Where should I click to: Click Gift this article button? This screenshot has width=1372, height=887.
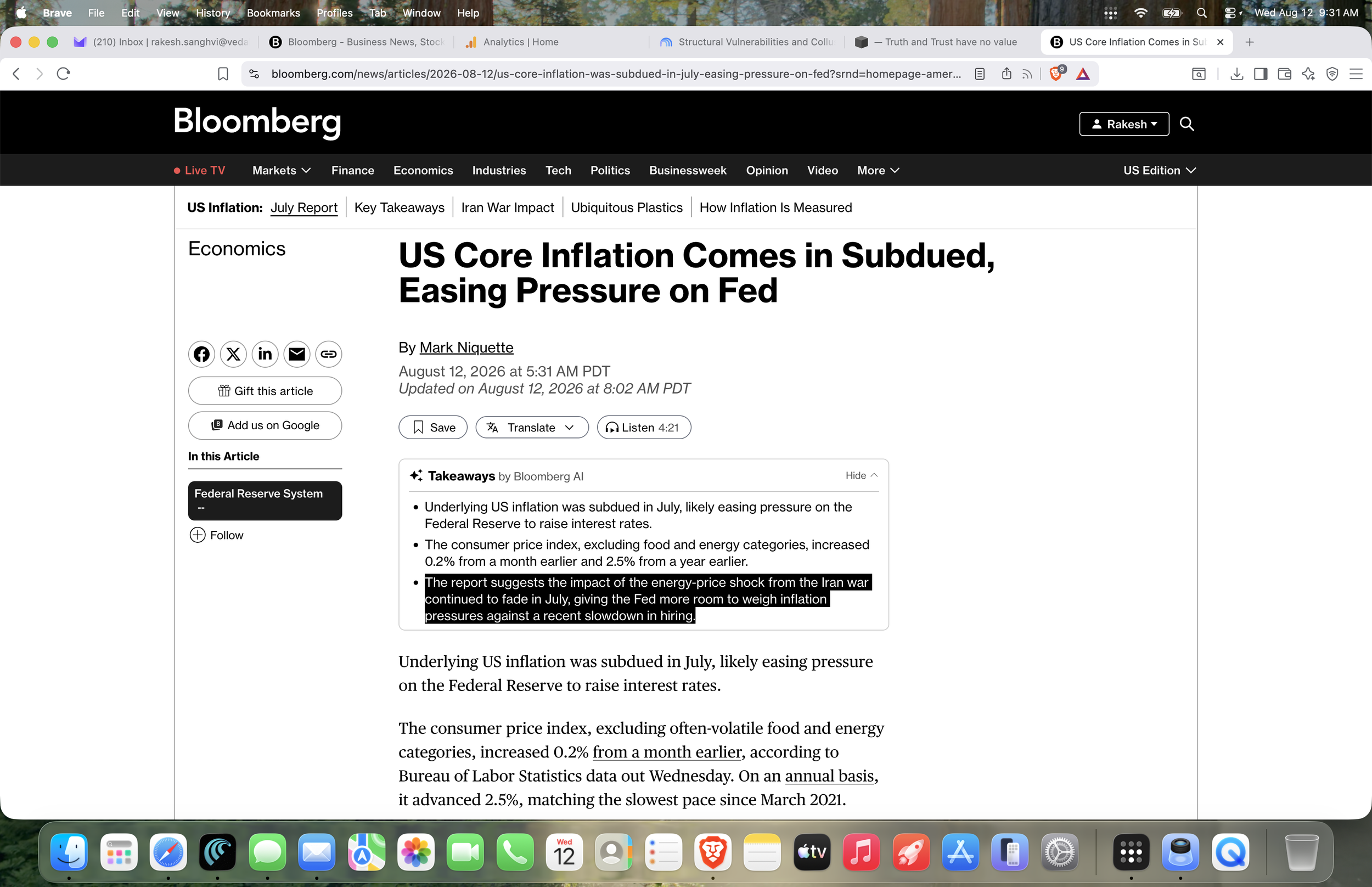coord(265,391)
